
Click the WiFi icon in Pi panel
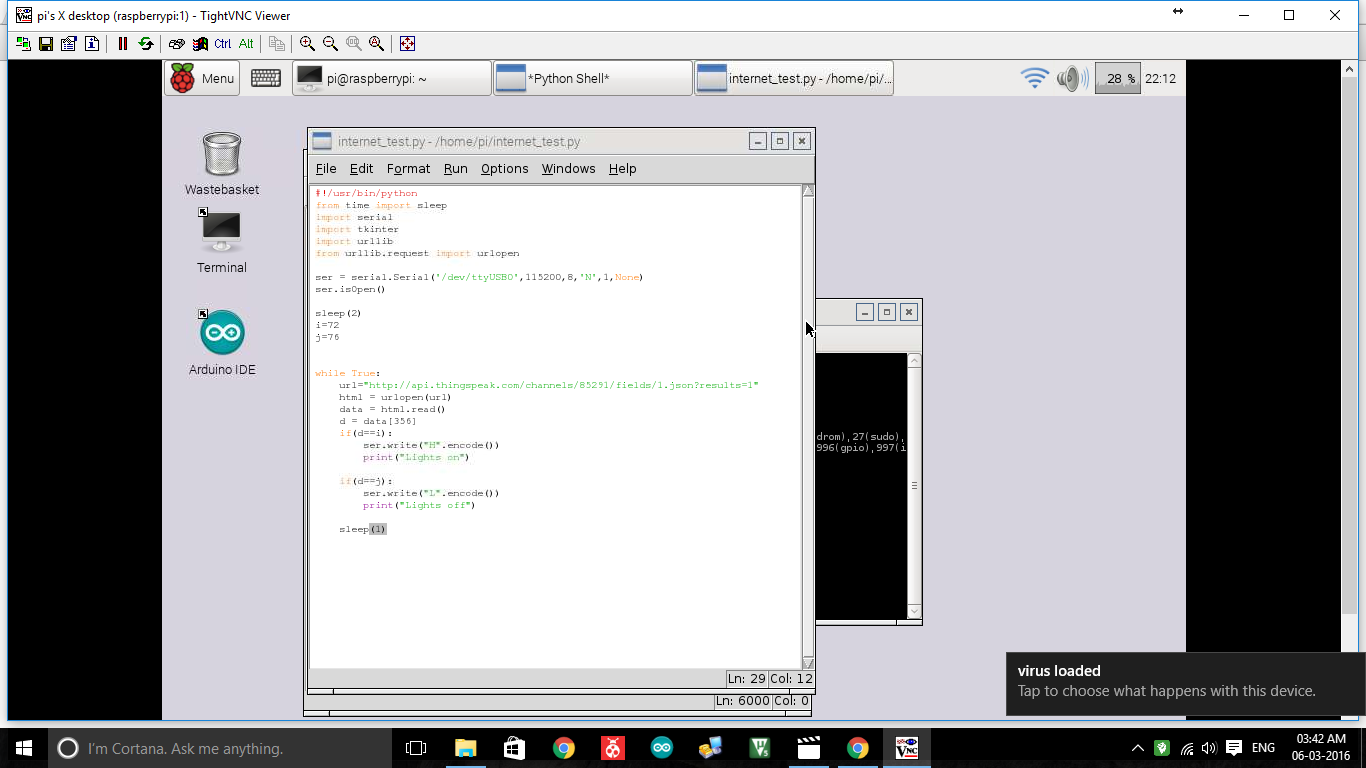click(1034, 78)
